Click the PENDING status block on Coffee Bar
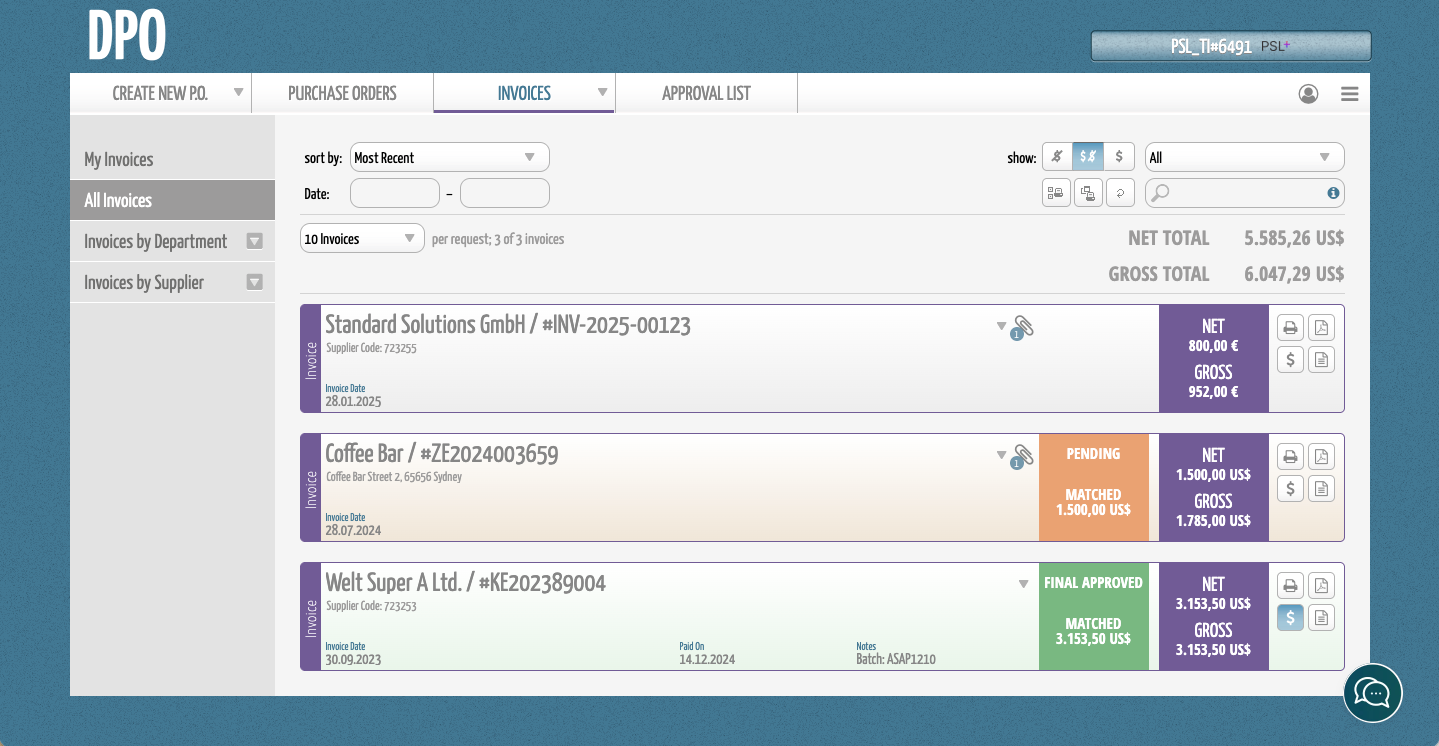Screen dimensions: 1439x746 tap(1093, 487)
